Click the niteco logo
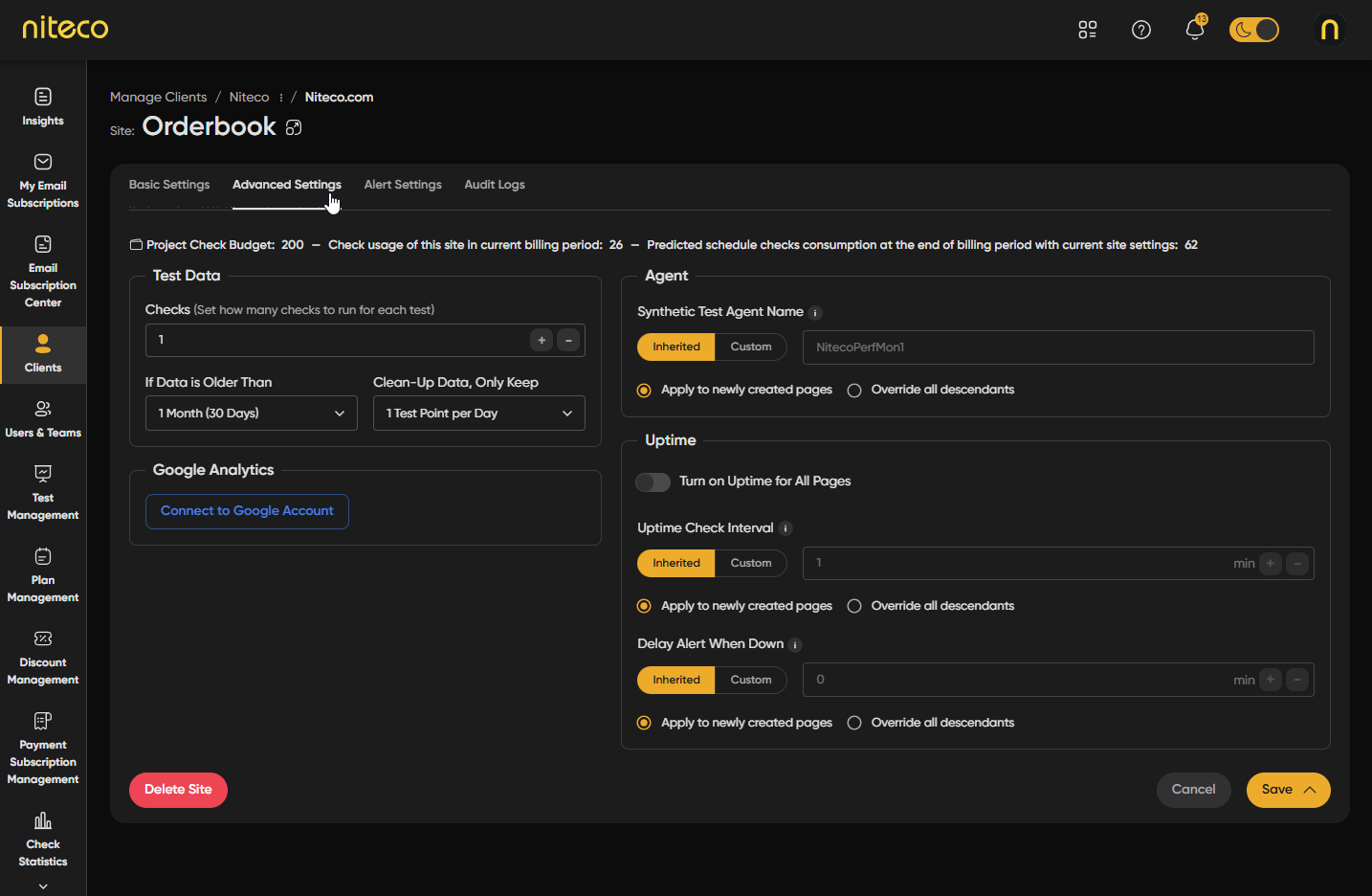Viewport: 1372px width, 896px height. [x=65, y=28]
